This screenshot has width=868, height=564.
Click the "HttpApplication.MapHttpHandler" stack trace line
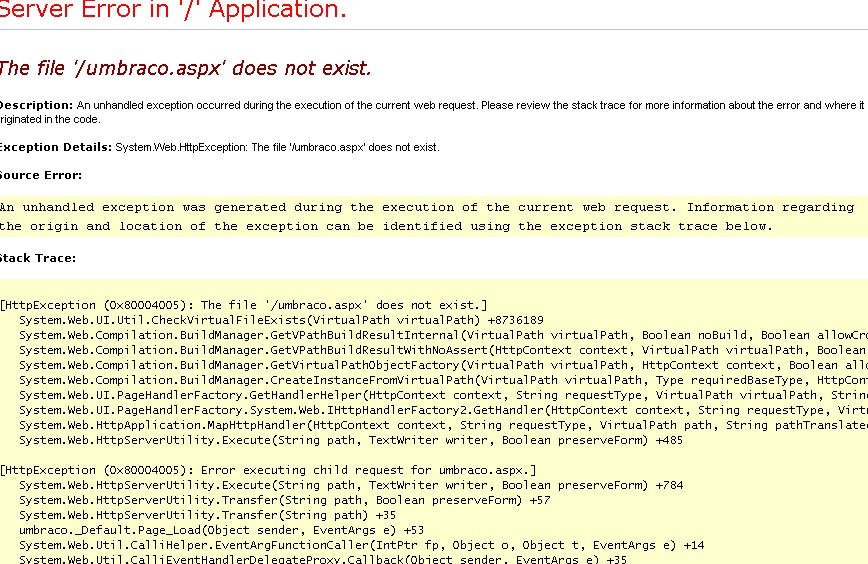click(443, 425)
